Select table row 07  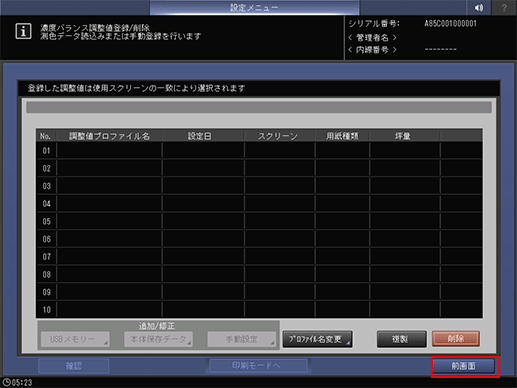[x=259, y=257]
